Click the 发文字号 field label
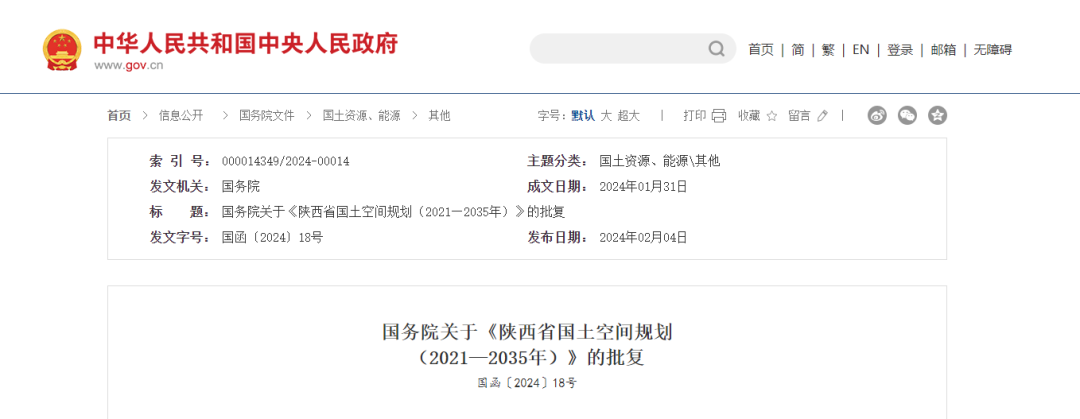Viewport: 1080px width, 419px height. tap(180, 238)
